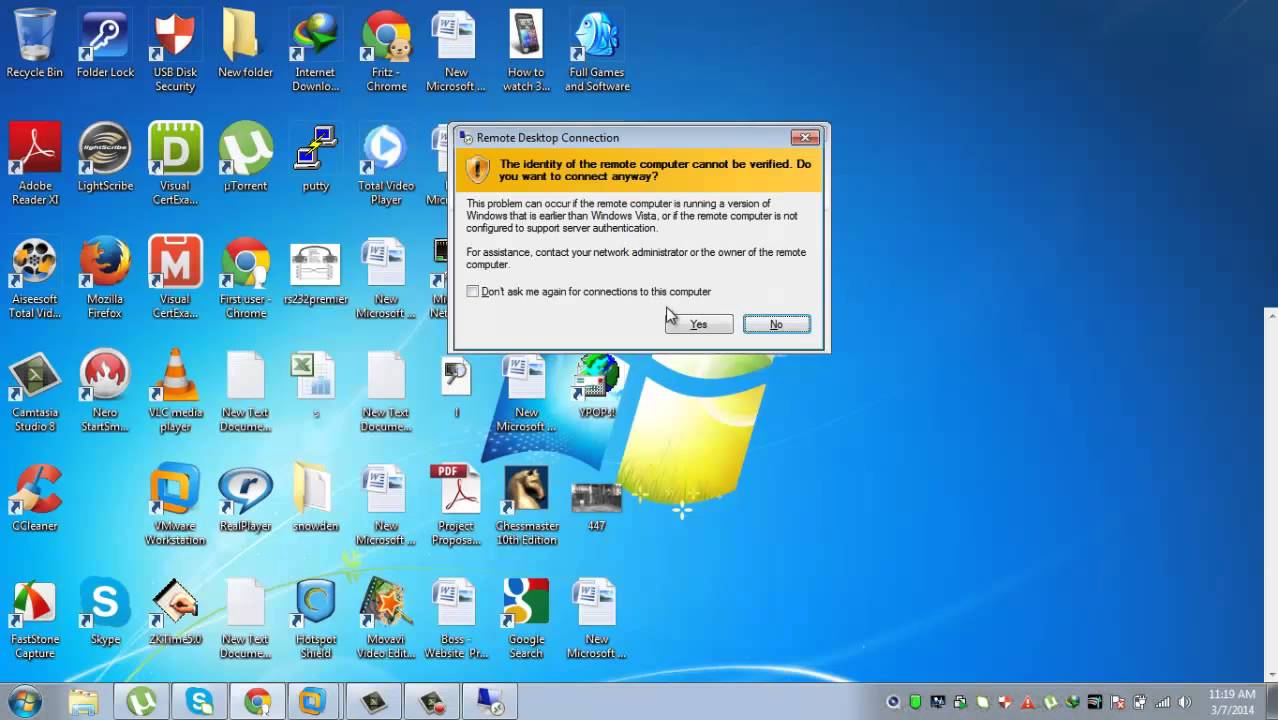Screen dimensions: 1278x720
Task: Select the Internet Download Manager shortcut
Action: (x=315, y=51)
